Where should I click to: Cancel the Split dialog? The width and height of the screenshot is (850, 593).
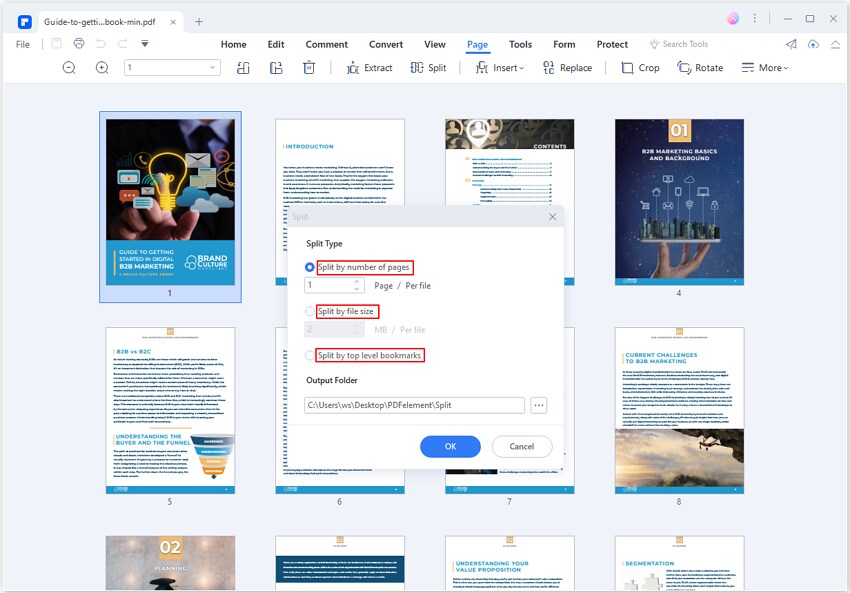point(521,446)
